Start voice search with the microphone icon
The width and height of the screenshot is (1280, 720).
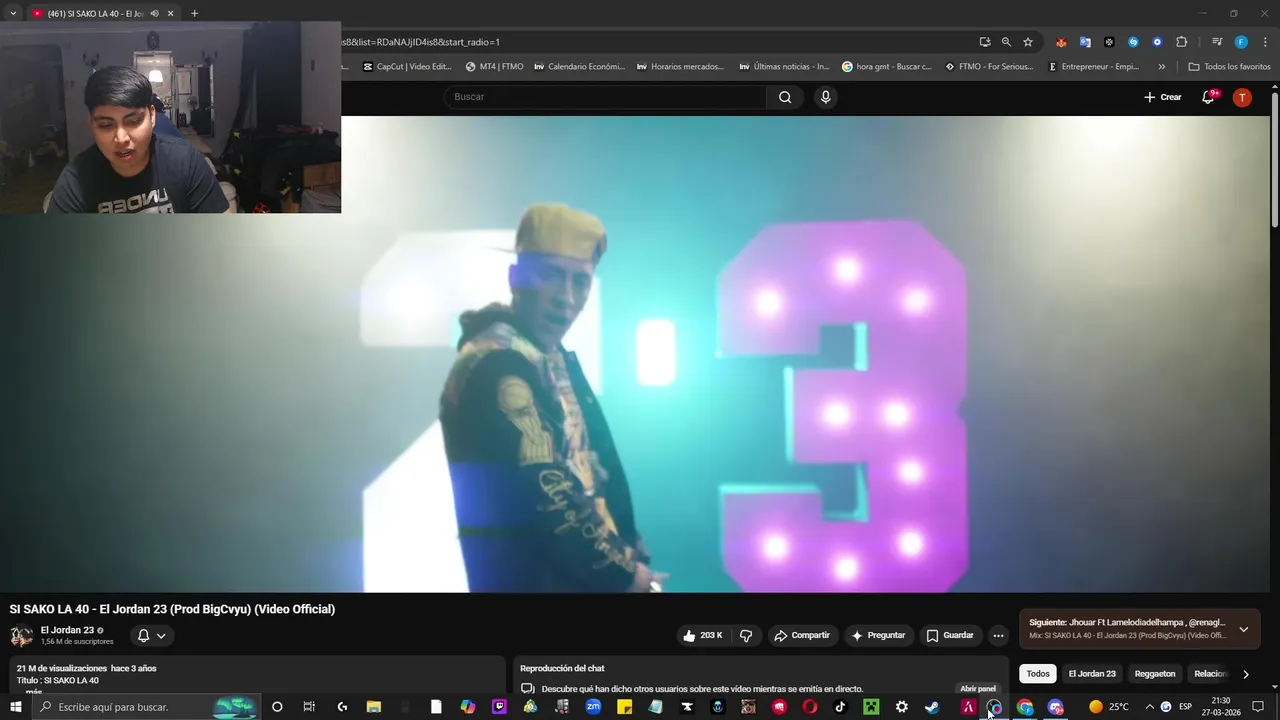click(825, 97)
